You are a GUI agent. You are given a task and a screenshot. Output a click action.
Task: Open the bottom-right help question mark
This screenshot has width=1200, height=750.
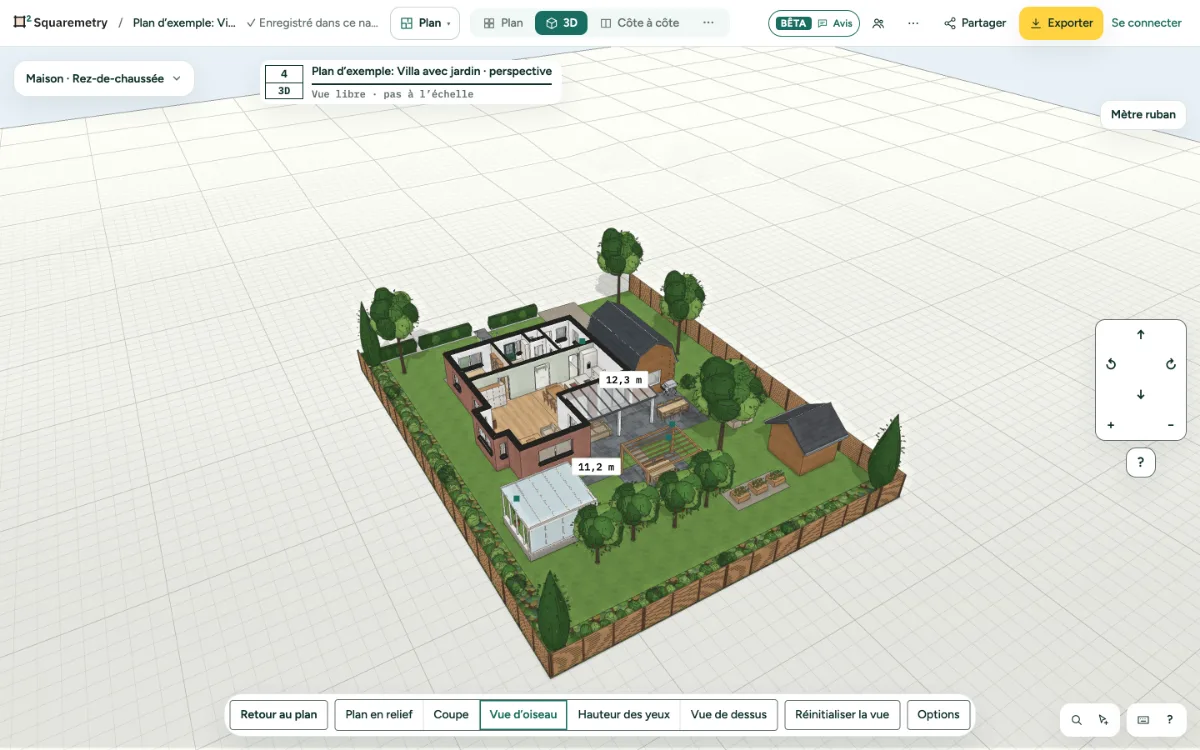1169,720
